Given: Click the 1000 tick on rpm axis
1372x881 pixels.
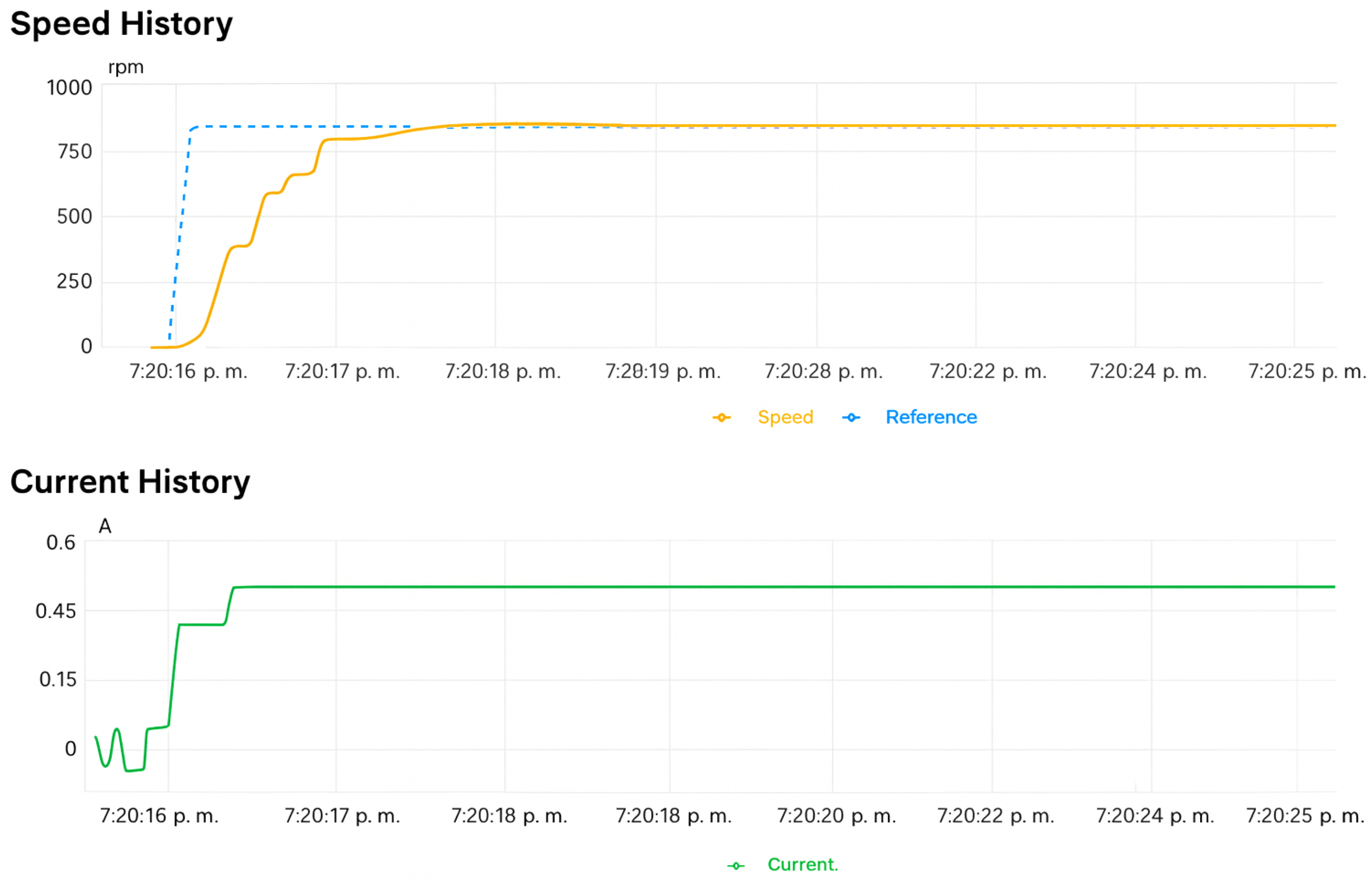Looking at the screenshot, I should click(x=69, y=88).
